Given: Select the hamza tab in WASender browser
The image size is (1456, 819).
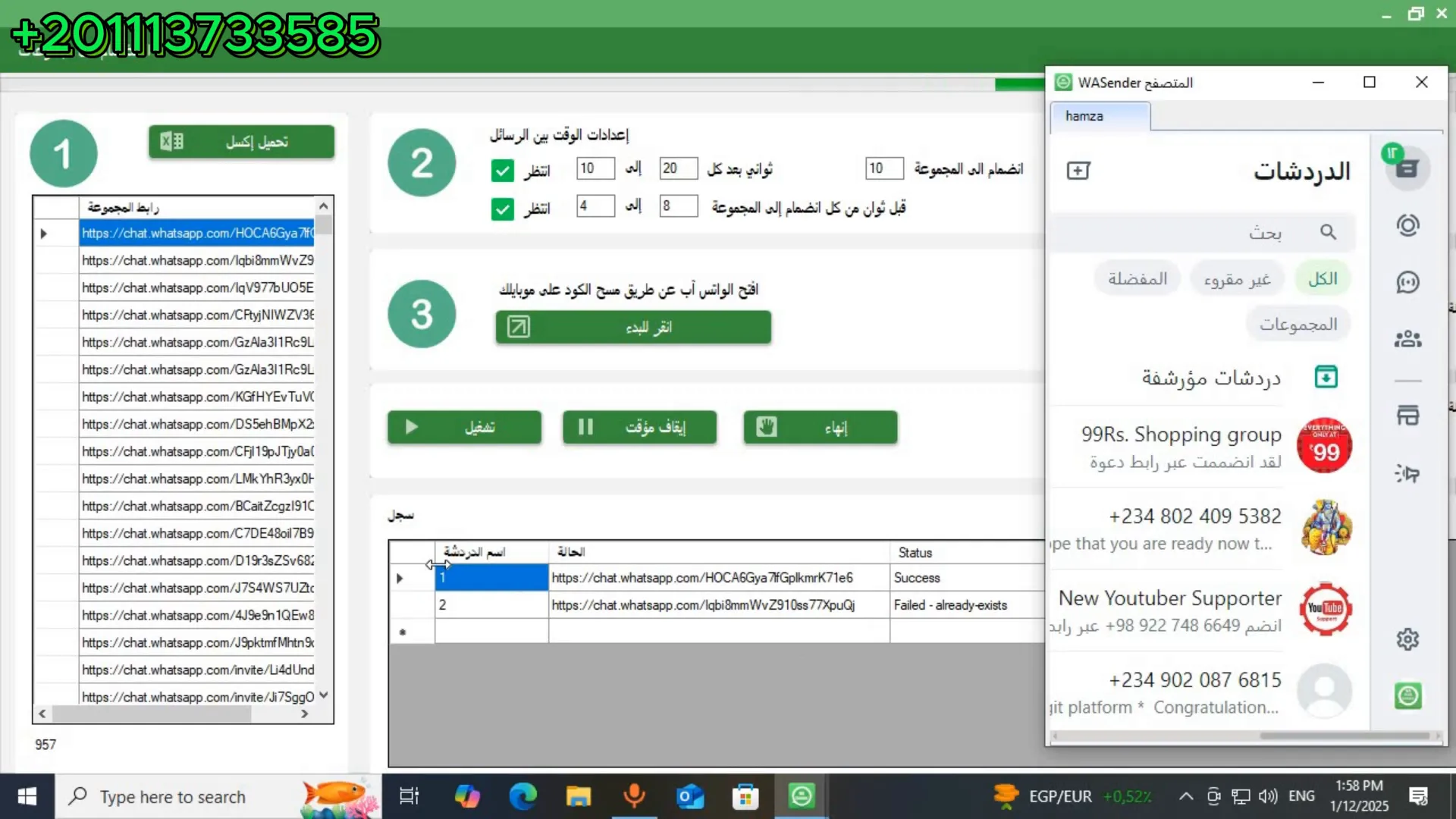Looking at the screenshot, I should coord(1100,116).
